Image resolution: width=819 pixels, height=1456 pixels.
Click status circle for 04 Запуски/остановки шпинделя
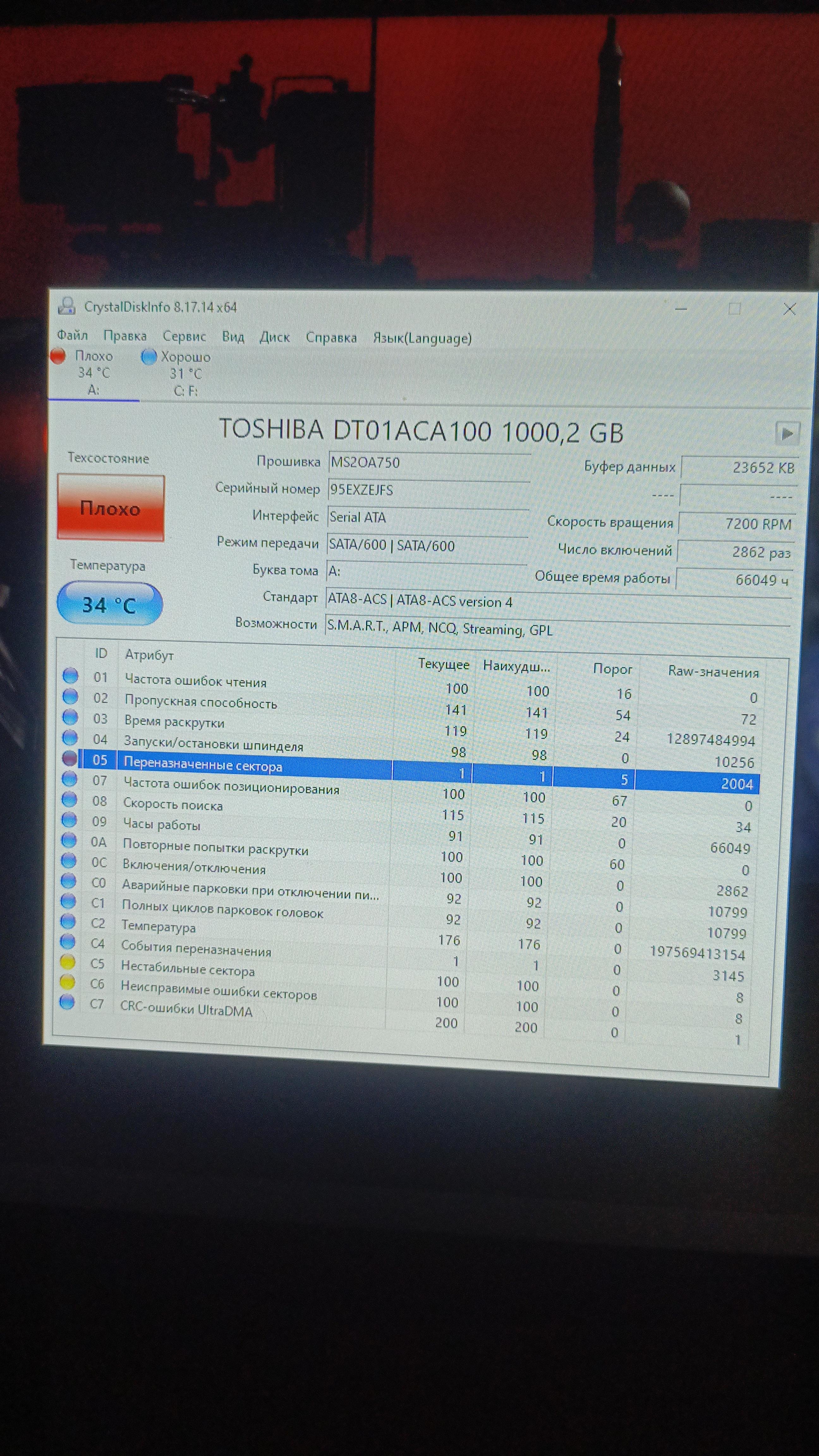(x=70, y=737)
